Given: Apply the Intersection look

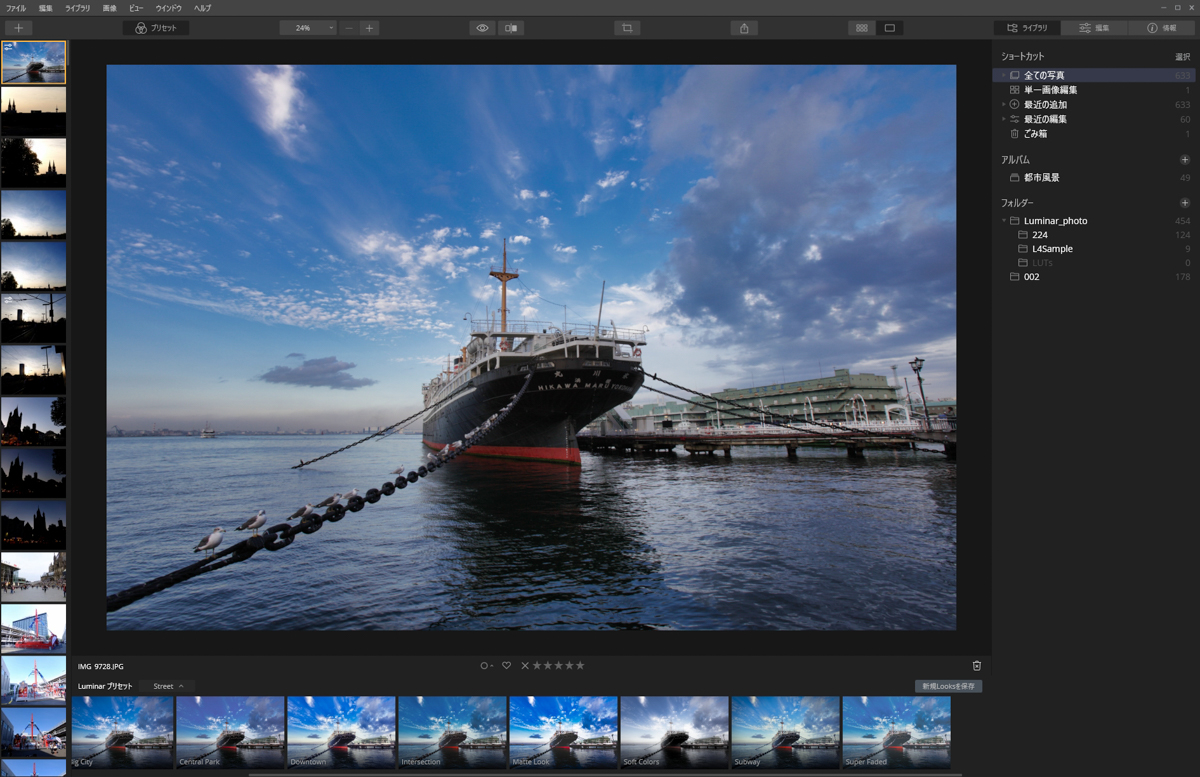Looking at the screenshot, I should (x=452, y=733).
